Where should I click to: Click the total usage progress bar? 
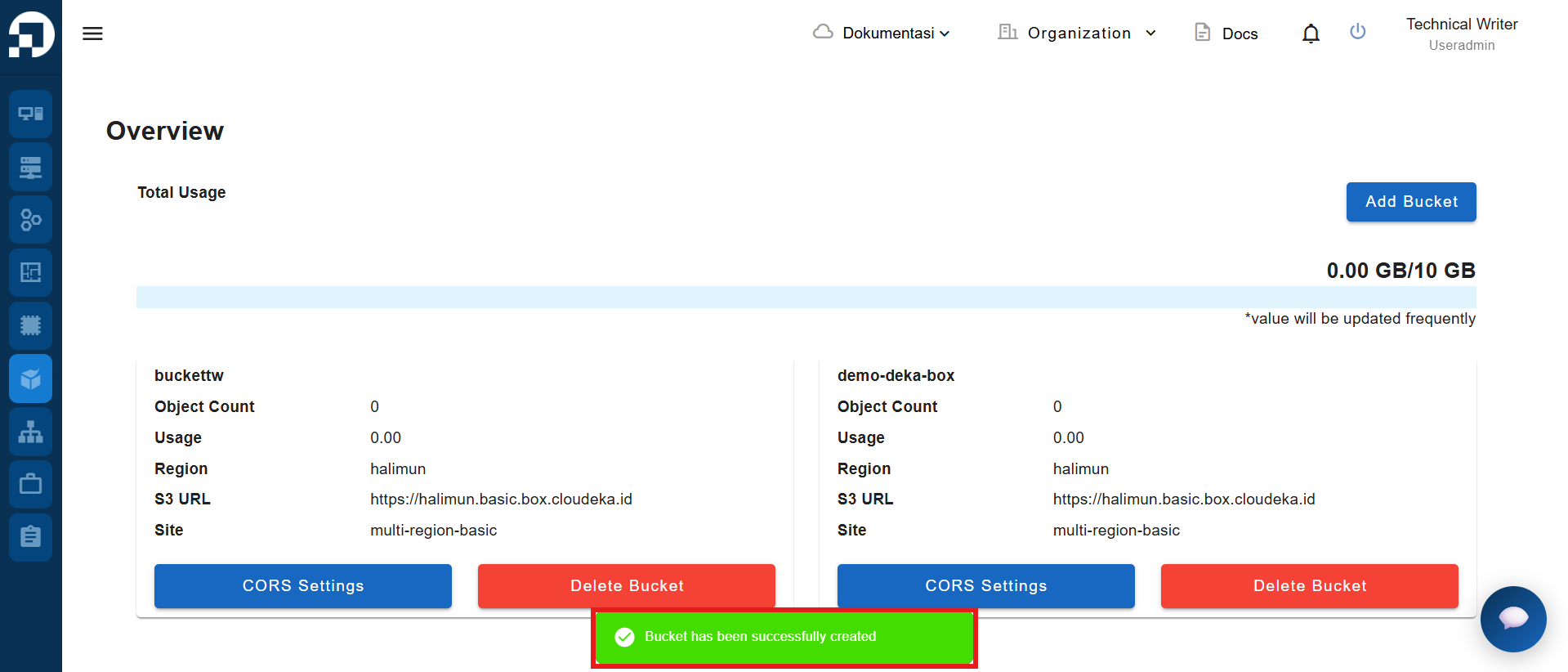(806, 297)
